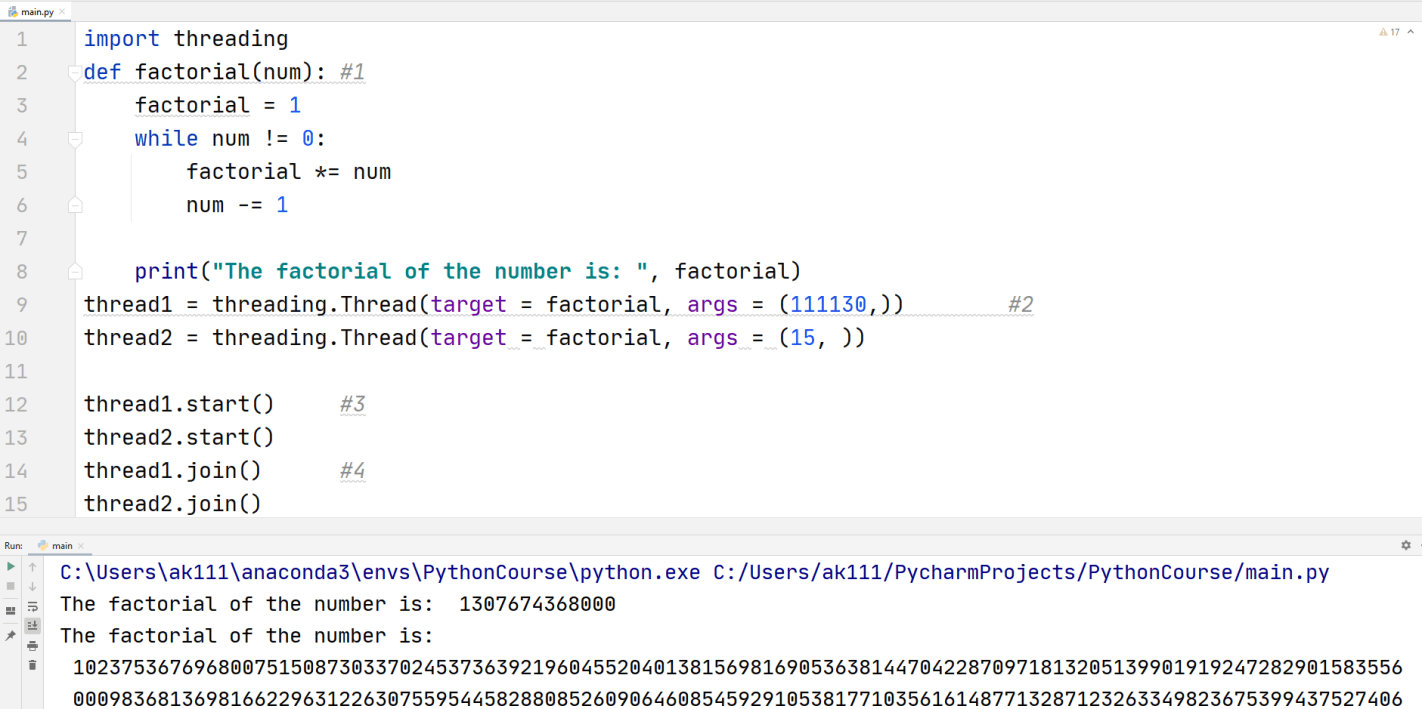Click the Up the Stack Trace arrow icon
The height and width of the screenshot is (709, 1422).
32,567
